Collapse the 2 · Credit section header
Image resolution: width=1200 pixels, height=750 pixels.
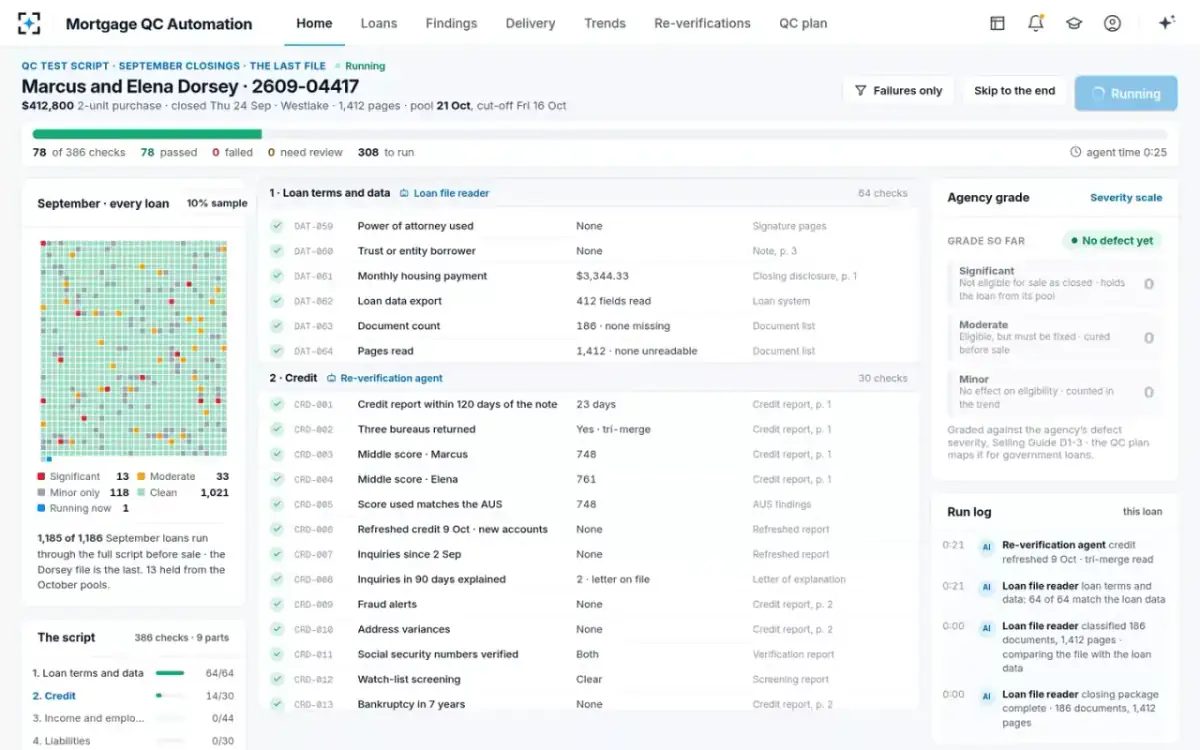[x=589, y=378]
